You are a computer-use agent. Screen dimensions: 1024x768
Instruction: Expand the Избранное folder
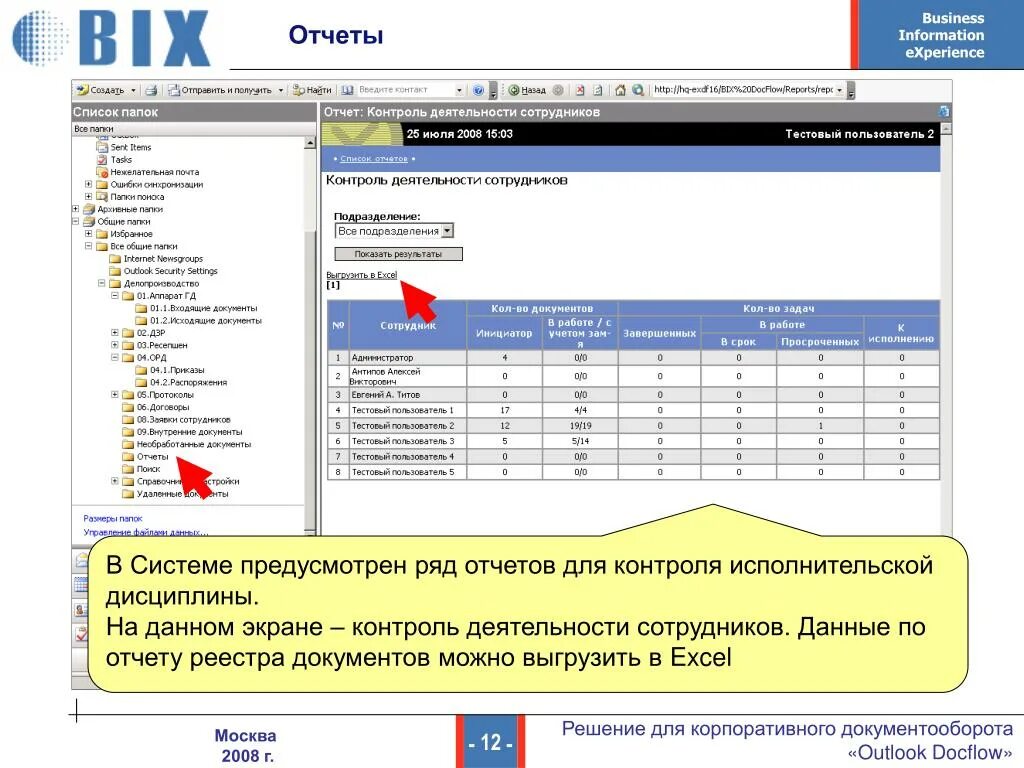(88, 234)
